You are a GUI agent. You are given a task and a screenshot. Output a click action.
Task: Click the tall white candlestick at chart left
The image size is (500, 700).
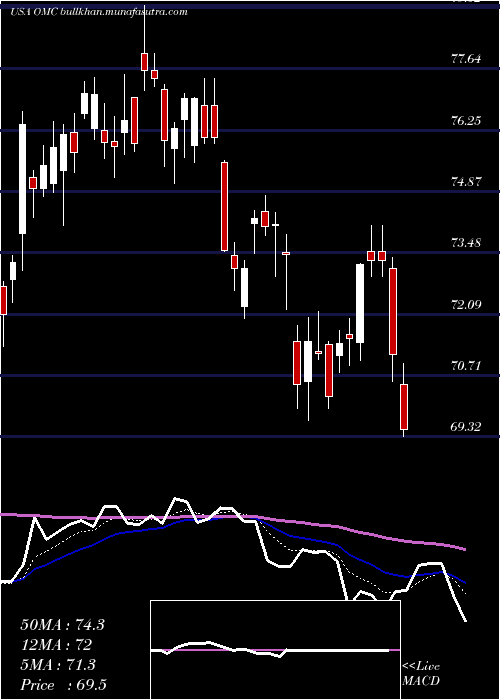tap(22, 179)
